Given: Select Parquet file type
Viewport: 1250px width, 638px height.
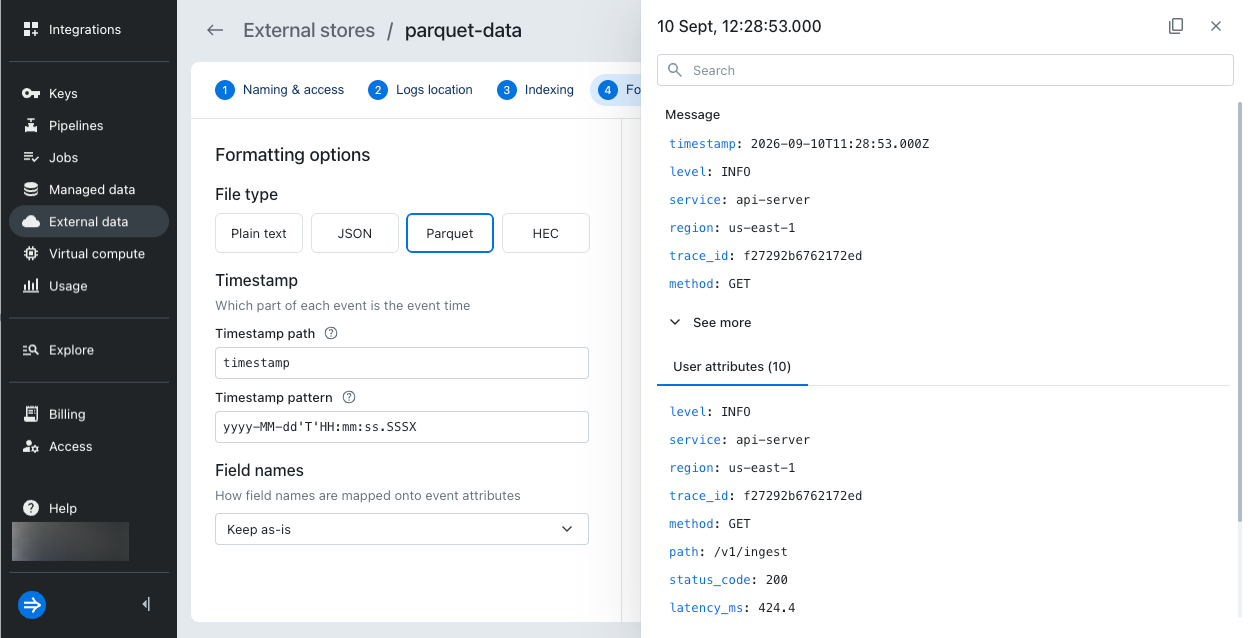Looking at the screenshot, I should click(x=450, y=233).
